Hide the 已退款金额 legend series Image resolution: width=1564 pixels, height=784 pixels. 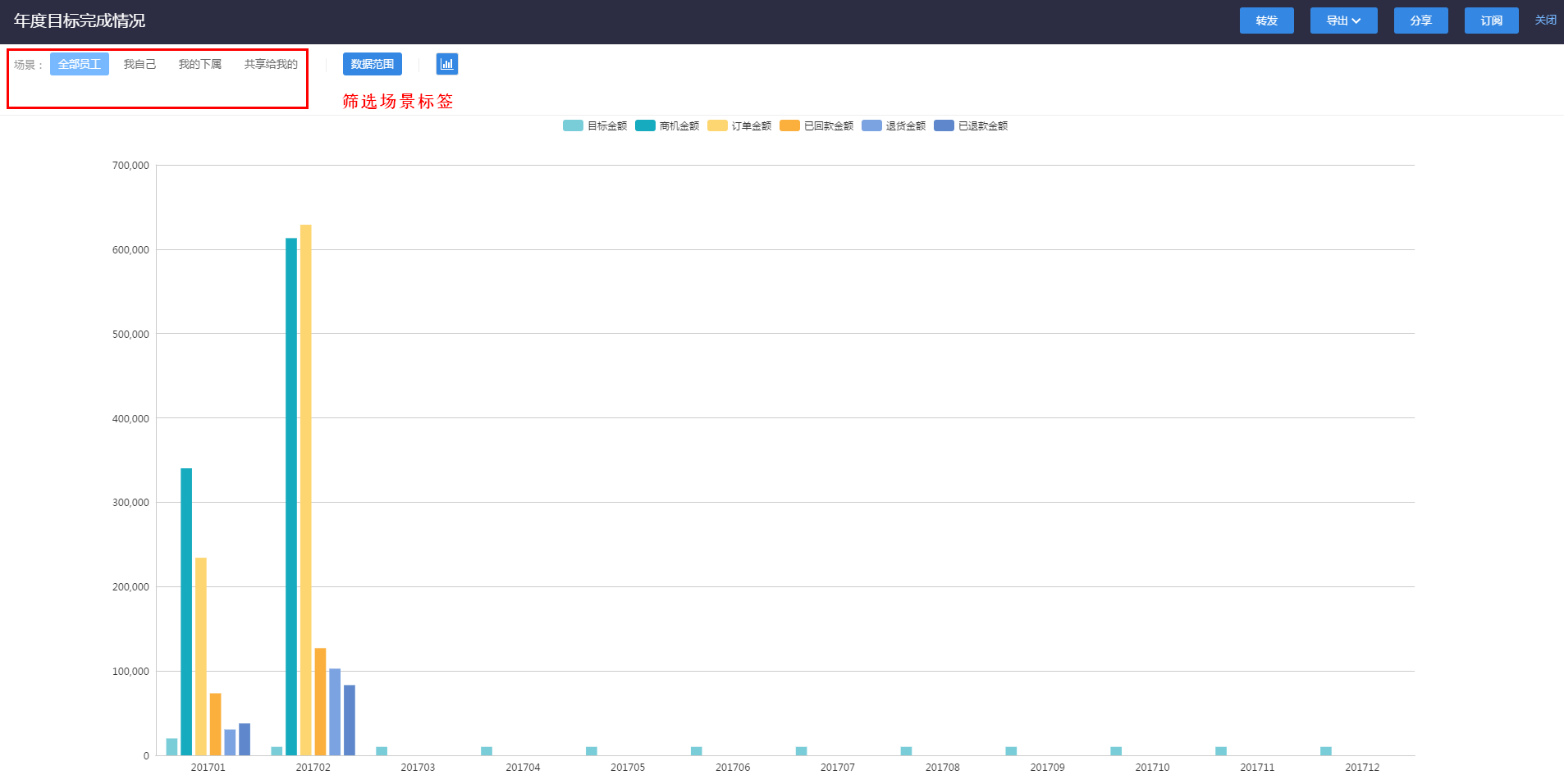[944, 125]
